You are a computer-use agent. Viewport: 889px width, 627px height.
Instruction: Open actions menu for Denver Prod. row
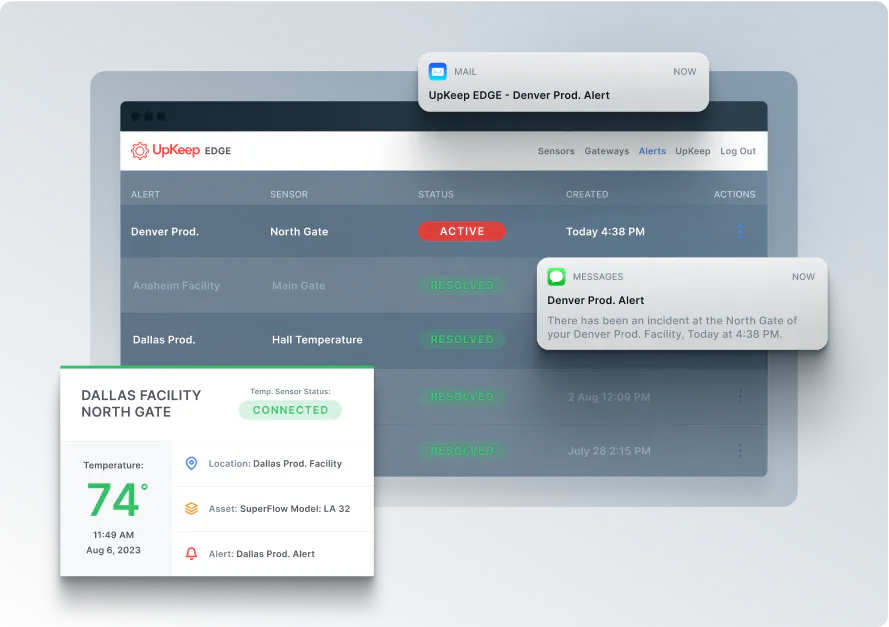tap(740, 231)
